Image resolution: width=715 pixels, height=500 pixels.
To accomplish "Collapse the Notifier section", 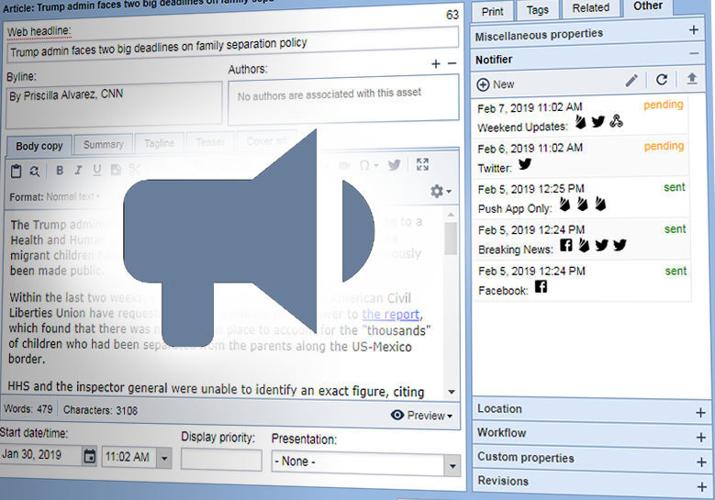I will 694,54.
